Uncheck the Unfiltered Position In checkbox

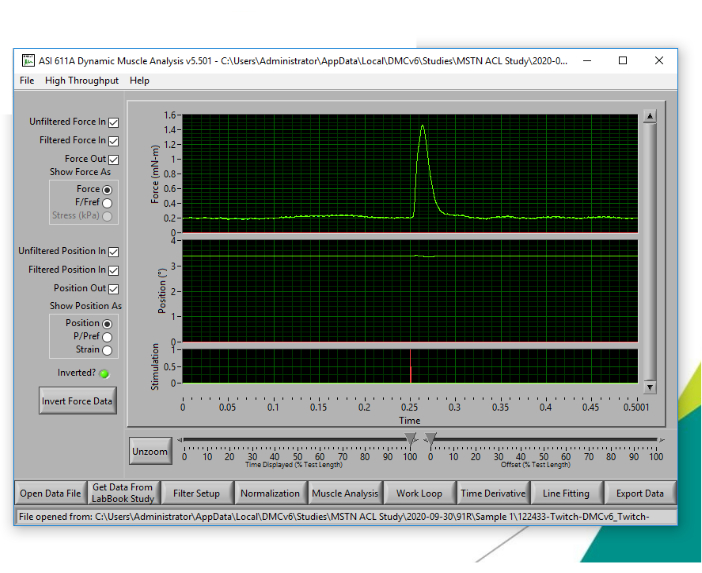click(113, 252)
